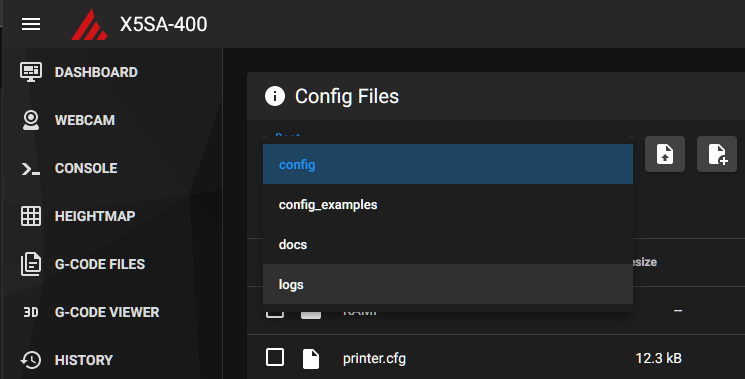This screenshot has height=379, width=745.
Task: Launch the 3D G-Code Viewer
Action: [x=90, y=312]
